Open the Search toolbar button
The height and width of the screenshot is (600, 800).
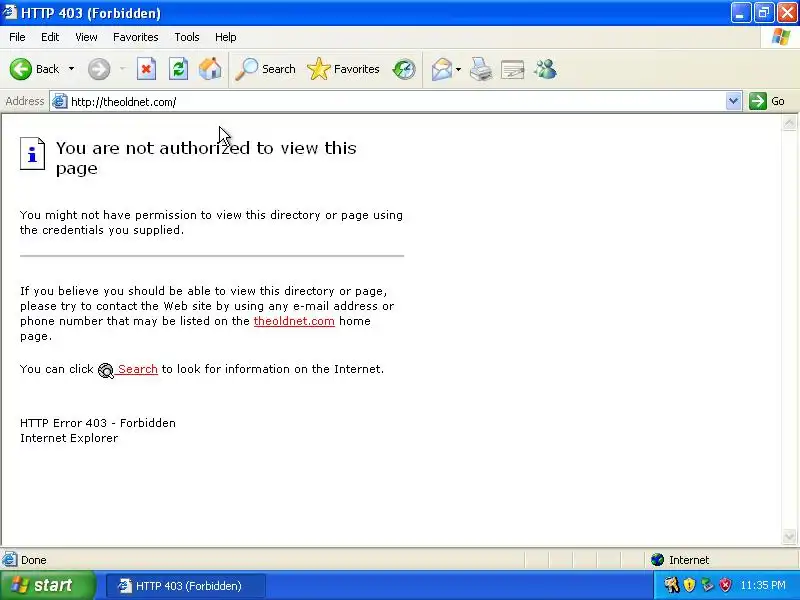(265, 69)
